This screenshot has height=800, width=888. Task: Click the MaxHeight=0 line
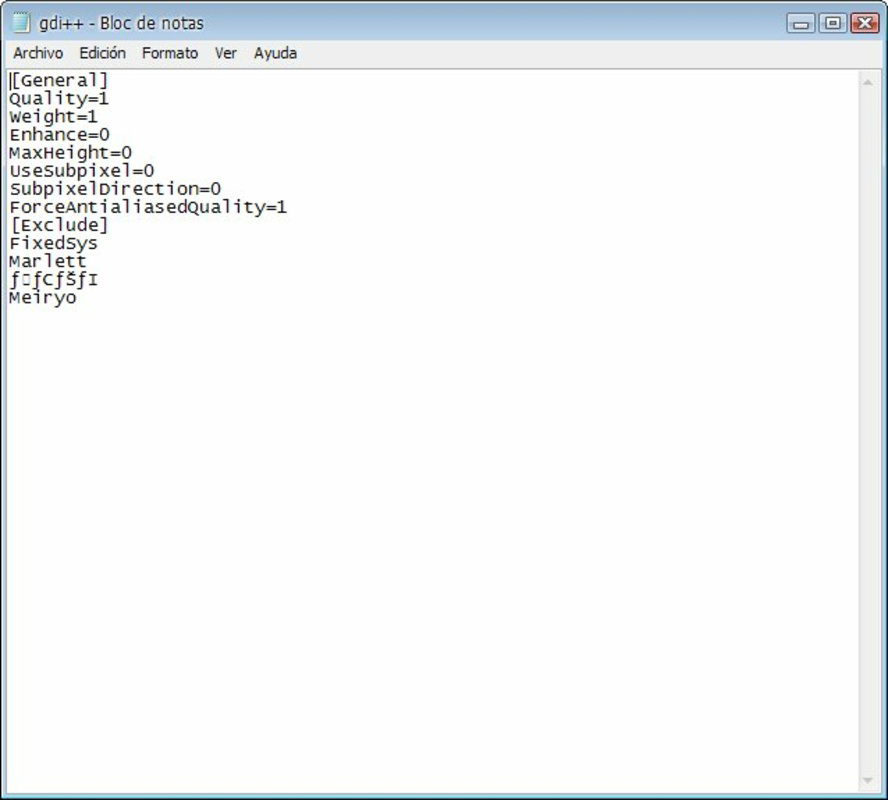71,153
